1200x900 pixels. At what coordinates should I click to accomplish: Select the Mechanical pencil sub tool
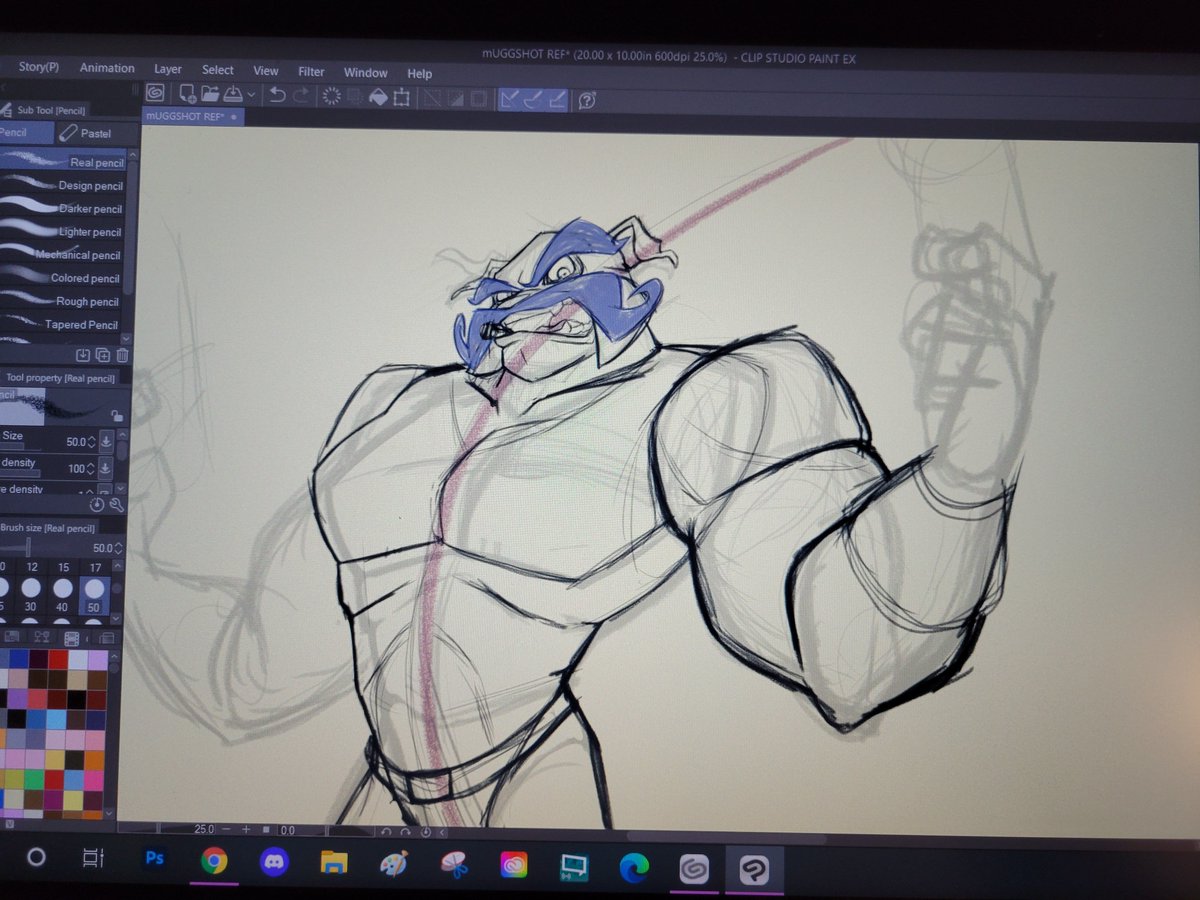pos(63,254)
